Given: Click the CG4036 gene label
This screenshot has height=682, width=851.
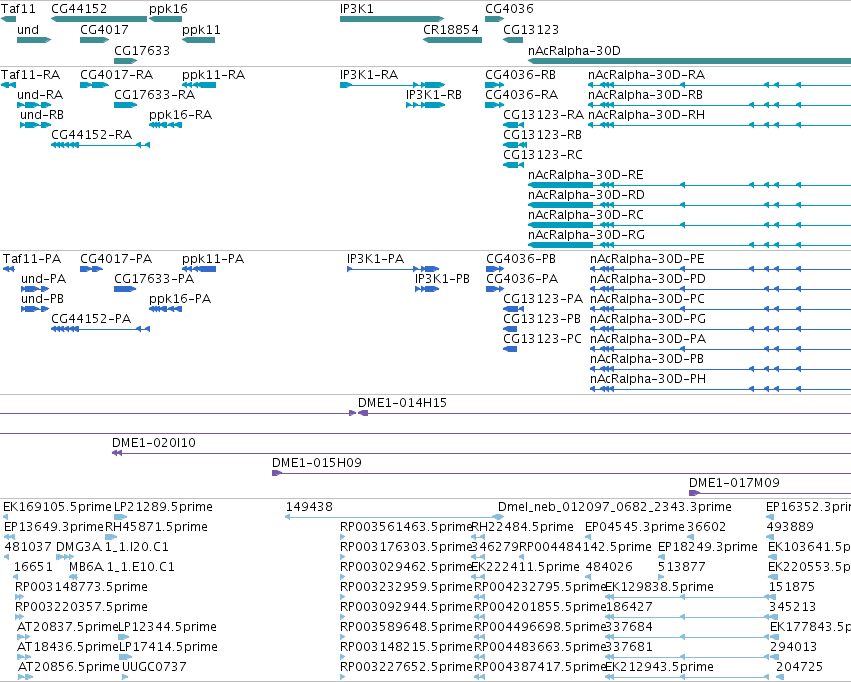Looking at the screenshot, I should click(509, 9).
